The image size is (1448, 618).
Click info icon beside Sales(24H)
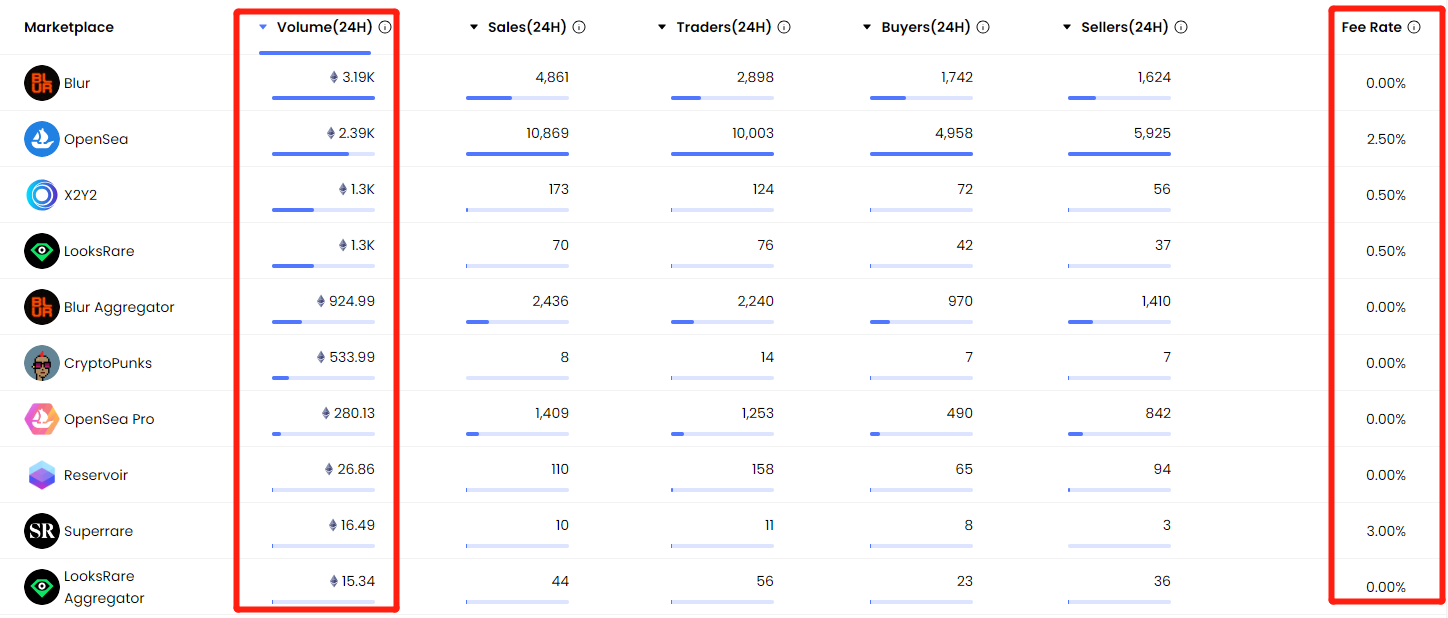579,28
